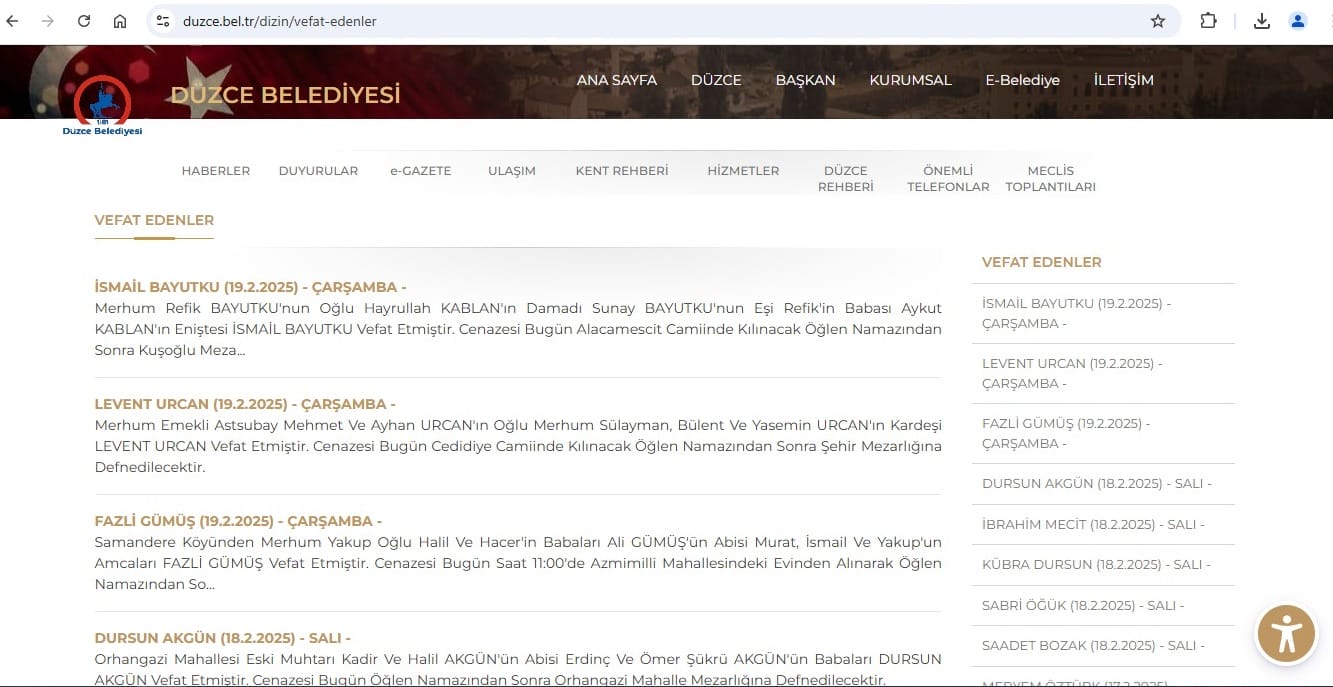Reload the page using refresh icon
Viewport: 1333px width, 687px height.
coord(84,21)
